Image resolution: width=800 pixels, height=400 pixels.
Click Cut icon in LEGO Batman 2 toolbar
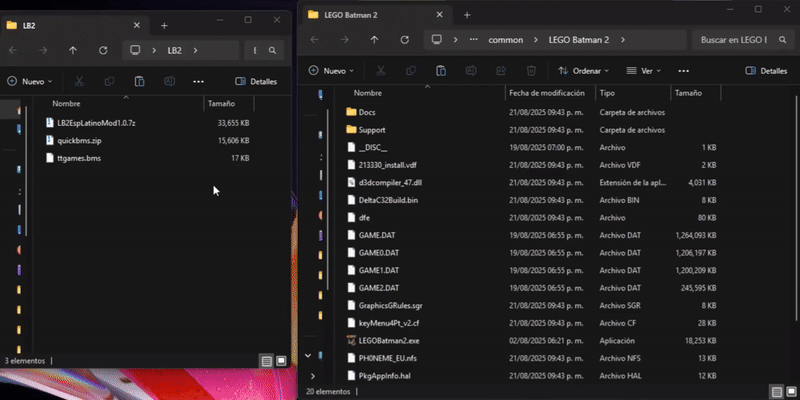[x=381, y=71]
